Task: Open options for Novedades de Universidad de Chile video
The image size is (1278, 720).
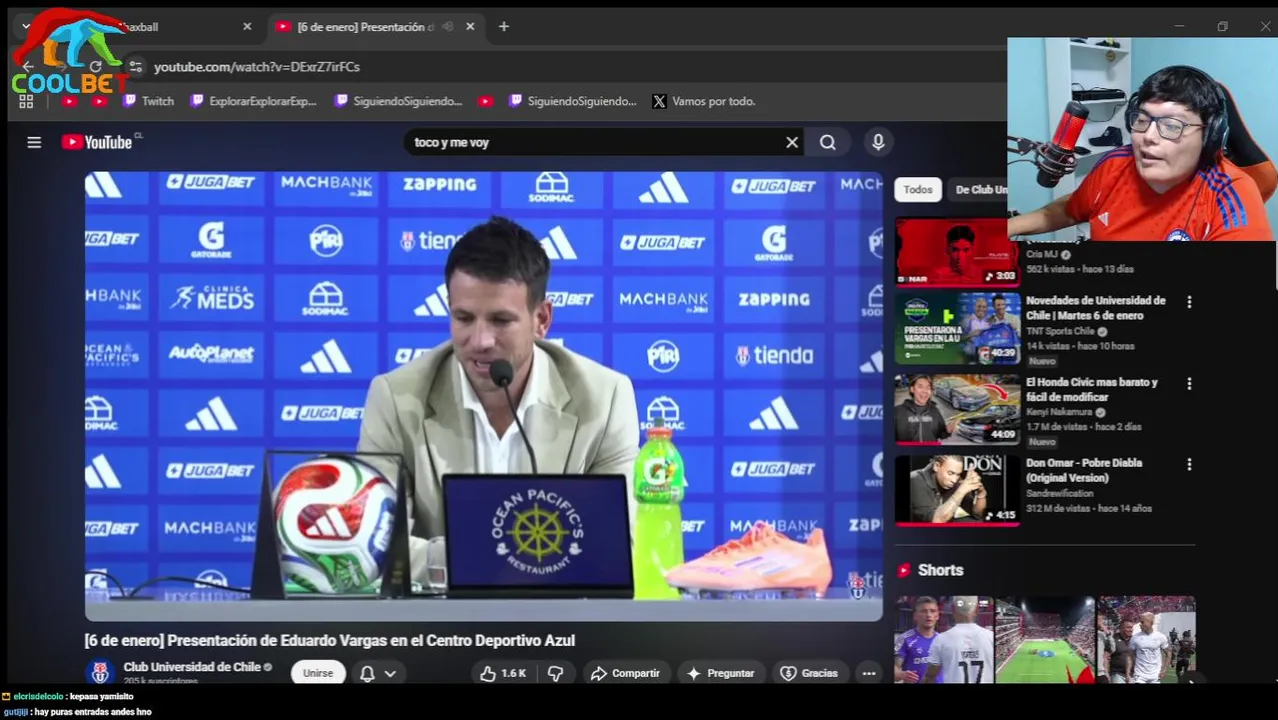Action: point(1189,301)
